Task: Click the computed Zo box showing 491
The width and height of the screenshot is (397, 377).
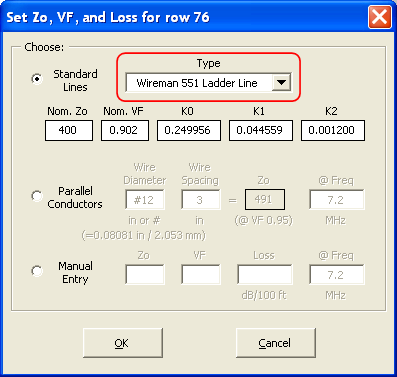Action: tap(265, 199)
